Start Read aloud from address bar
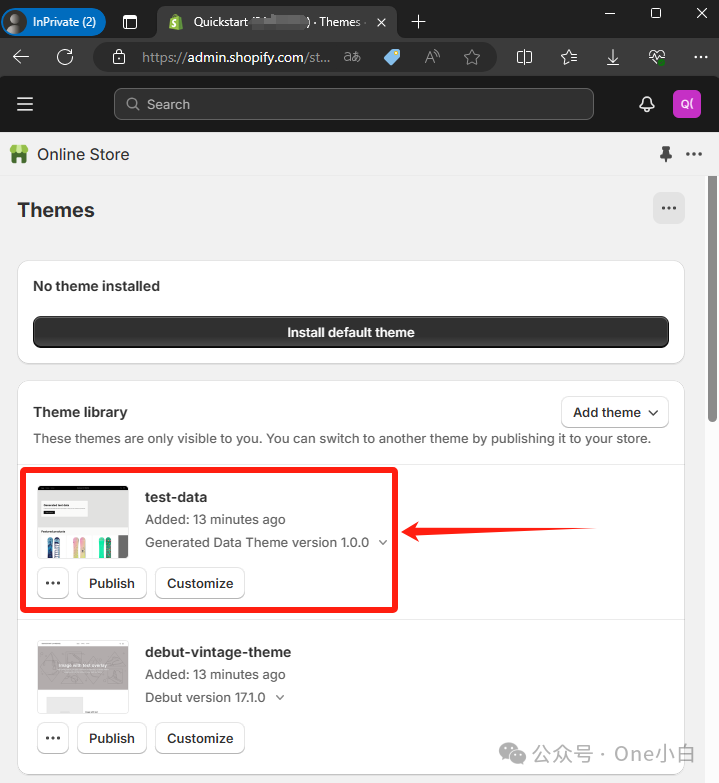 pos(432,57)
